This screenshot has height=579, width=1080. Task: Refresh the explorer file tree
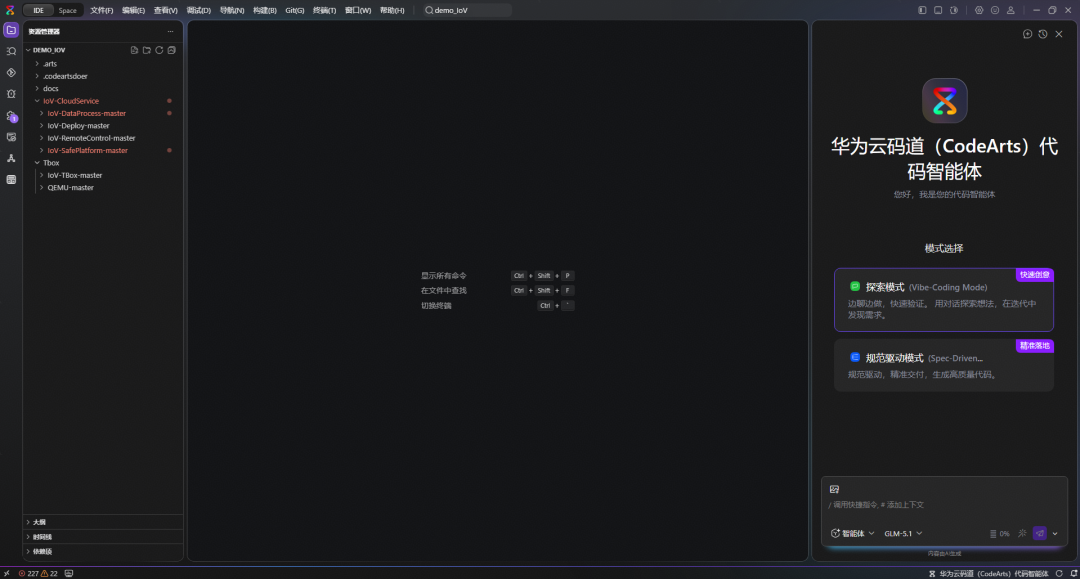[159, 50]
